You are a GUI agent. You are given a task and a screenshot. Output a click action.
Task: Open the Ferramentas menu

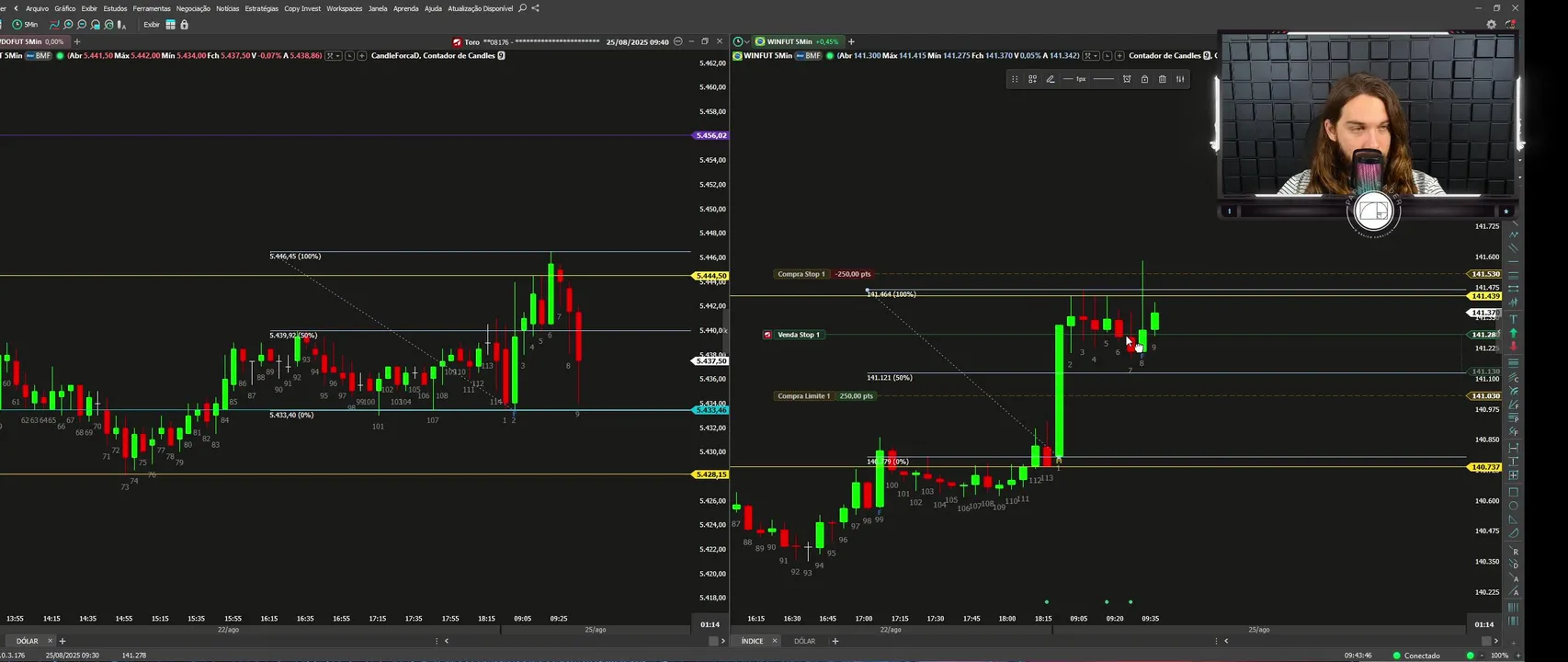click(152, 8)
